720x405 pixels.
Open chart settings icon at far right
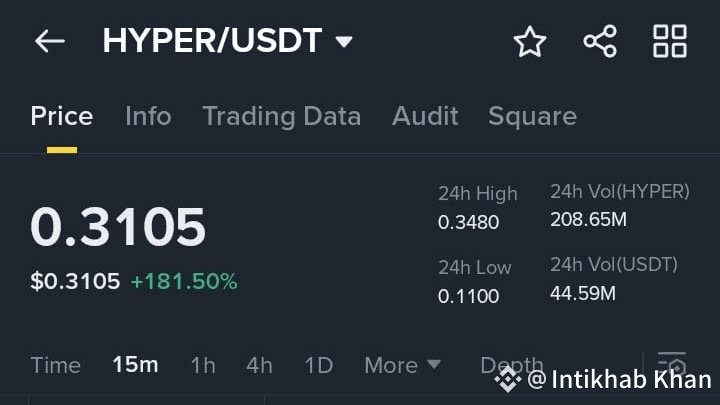[x=672, y=364]
